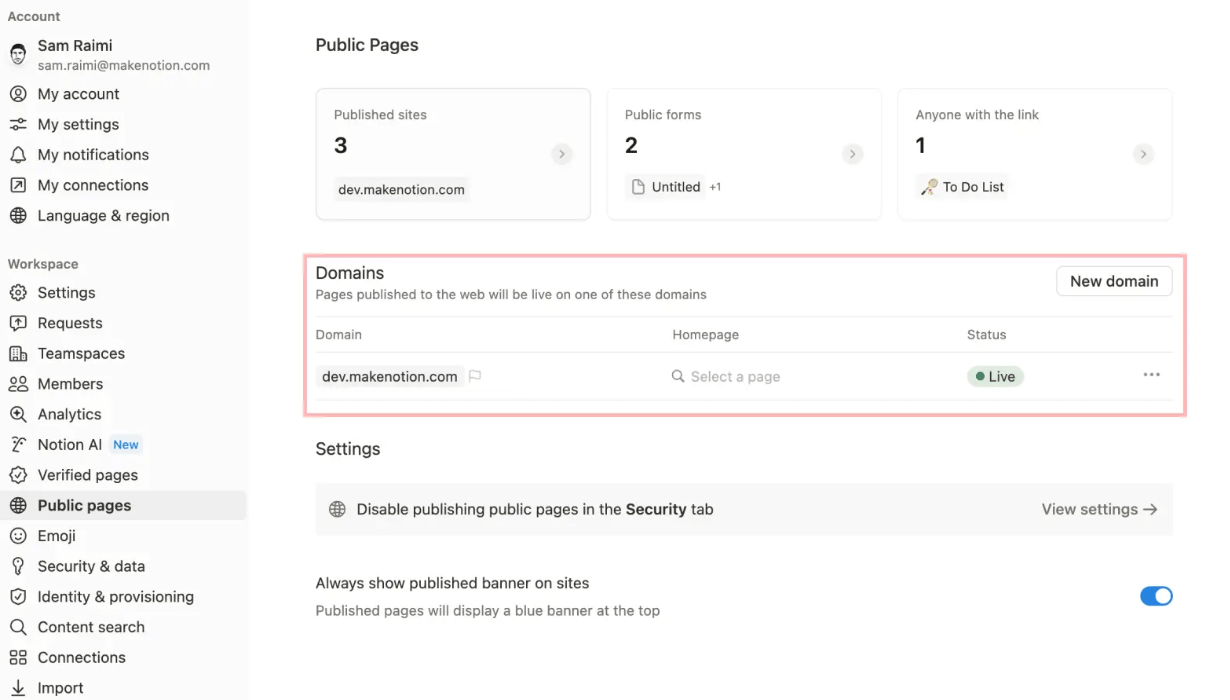Click the My account person icon
1230x700 pixels.
[18, 94]
